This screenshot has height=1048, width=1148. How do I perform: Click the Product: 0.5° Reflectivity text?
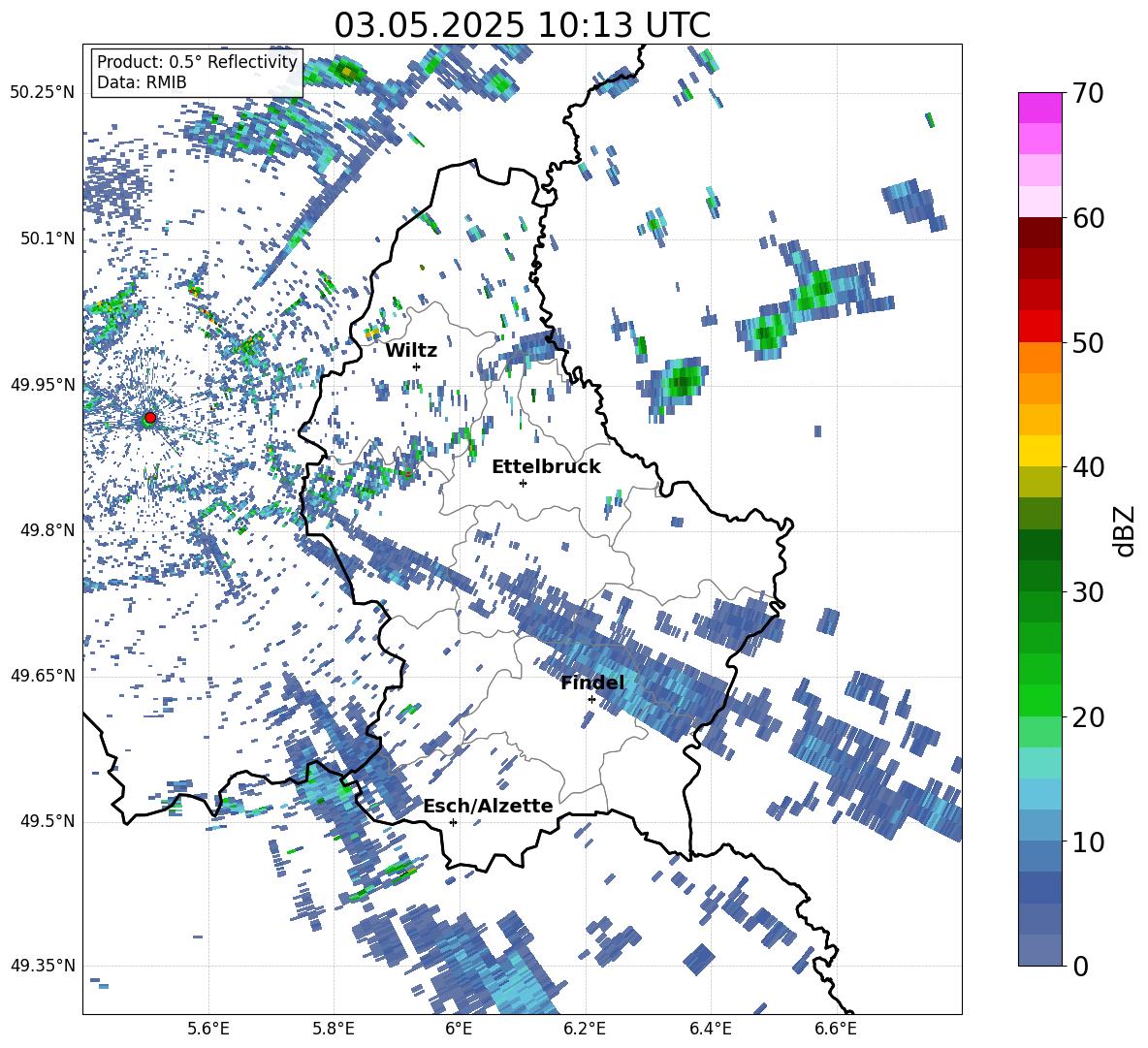197,62
